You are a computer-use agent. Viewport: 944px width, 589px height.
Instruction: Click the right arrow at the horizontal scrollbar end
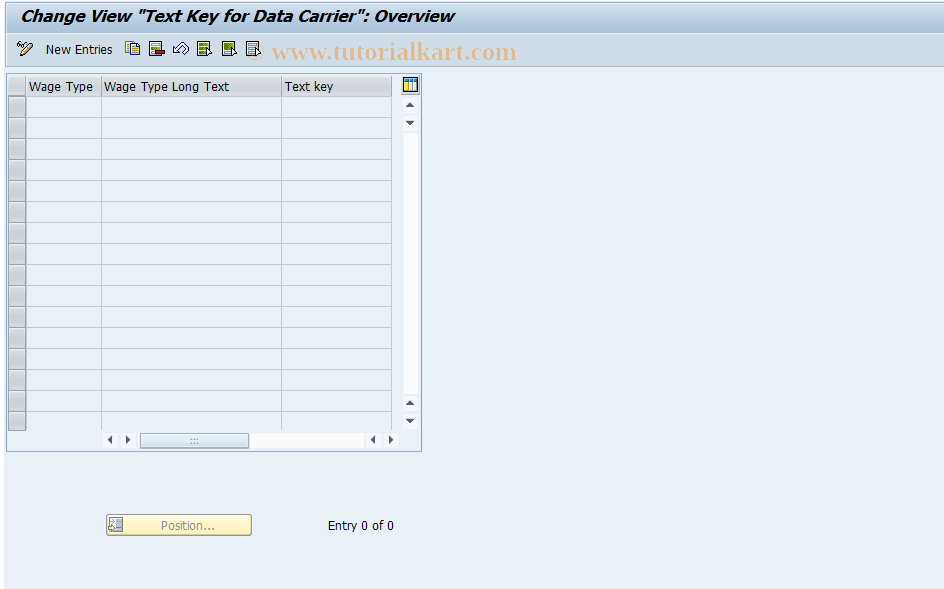pyautogui.click(x=391, y=440)
